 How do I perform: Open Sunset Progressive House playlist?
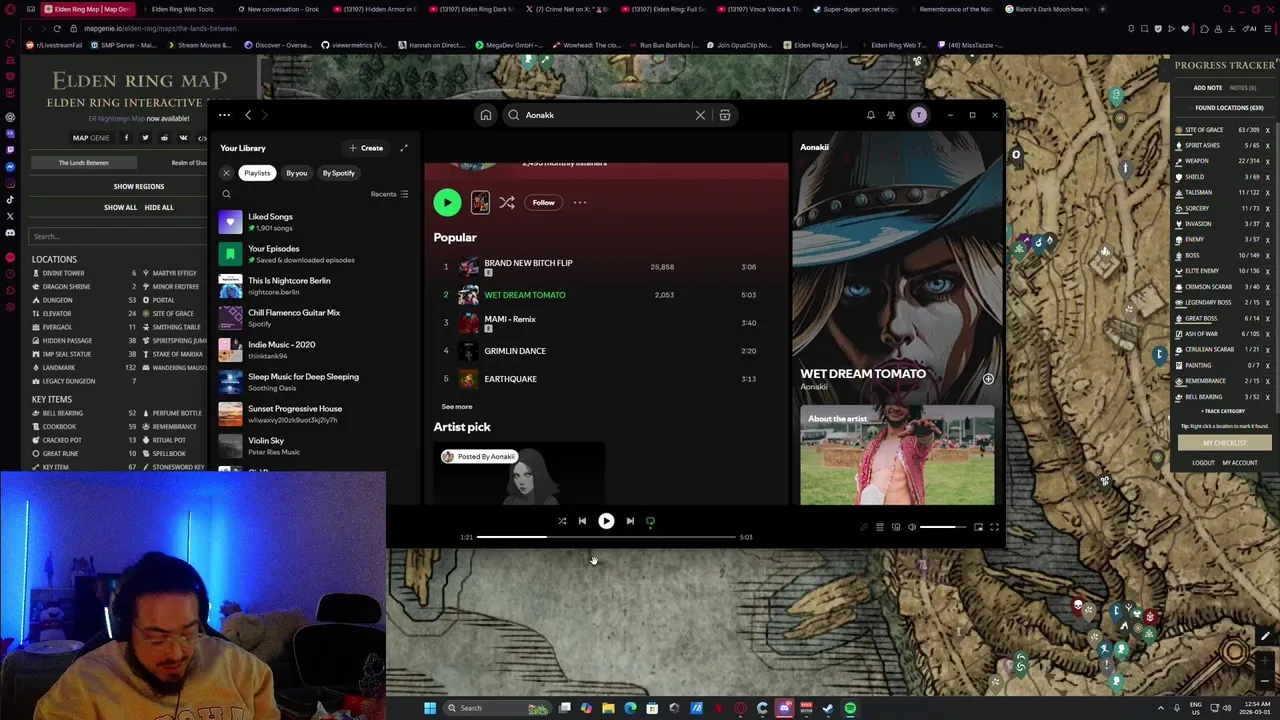pos(314,414)
